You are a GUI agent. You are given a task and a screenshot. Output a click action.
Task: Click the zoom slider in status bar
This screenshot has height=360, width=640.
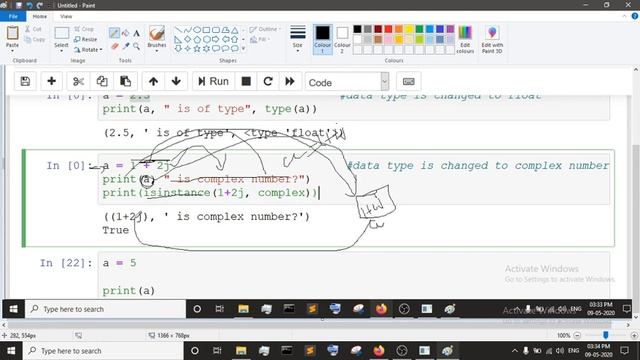click(x=606, y=335)
